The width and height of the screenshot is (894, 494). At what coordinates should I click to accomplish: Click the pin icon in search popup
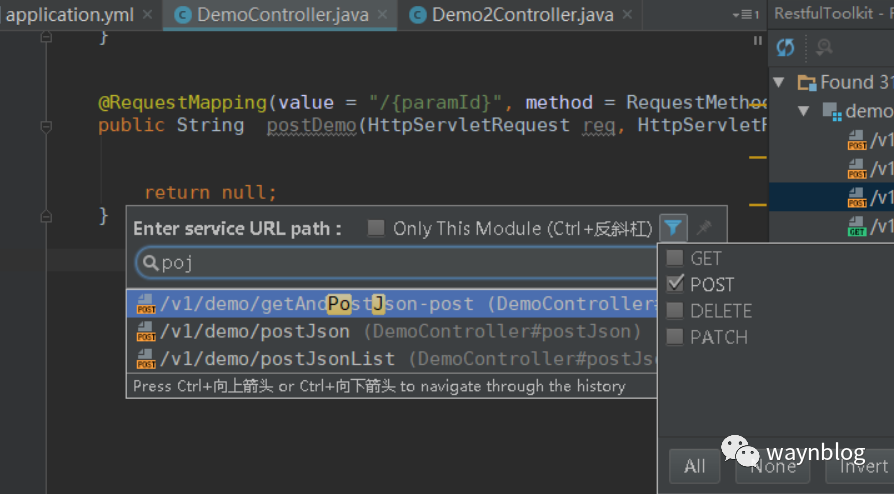704,228
